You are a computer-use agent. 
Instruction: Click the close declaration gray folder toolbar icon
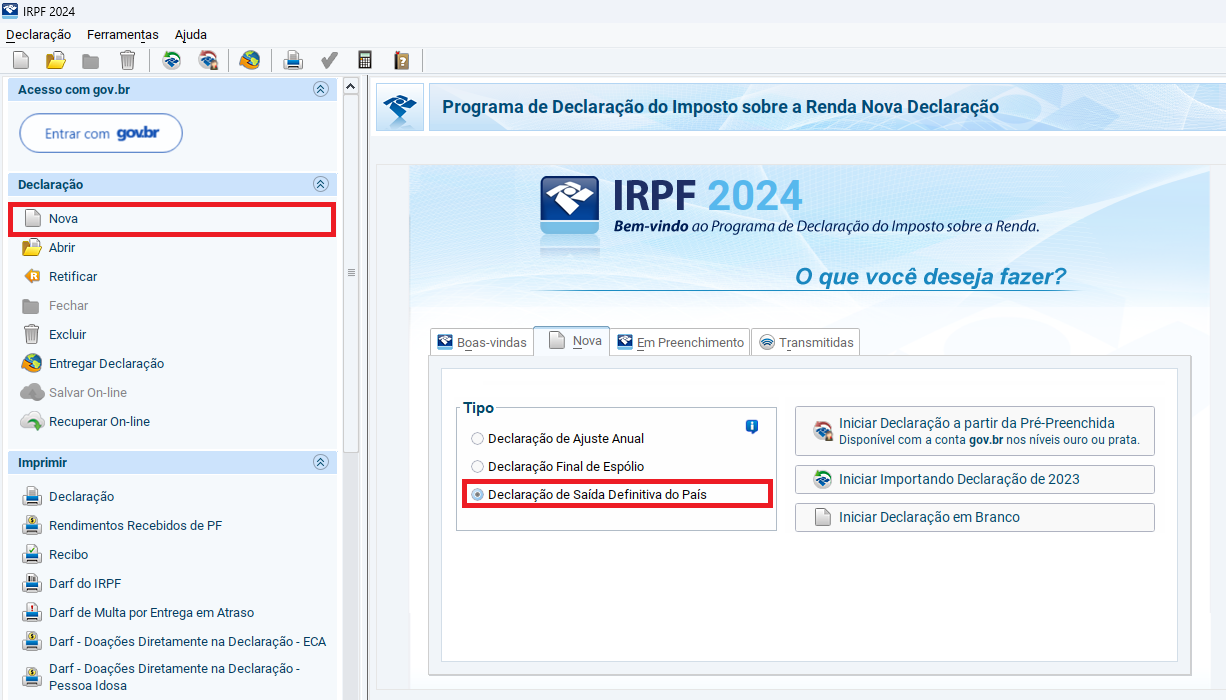[x=91, y=60]
